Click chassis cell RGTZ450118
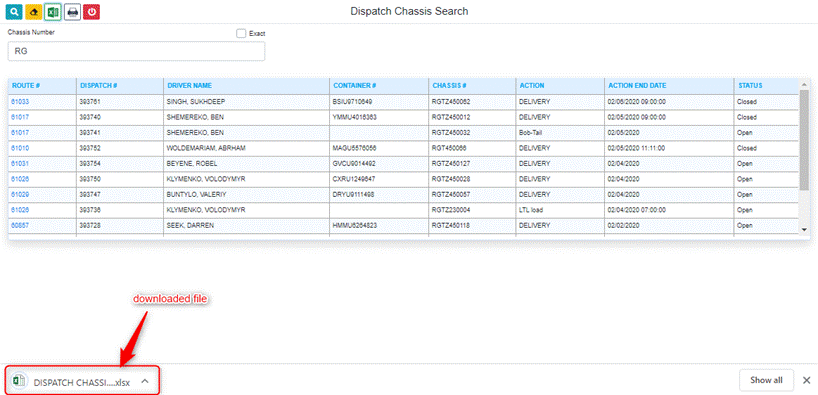This screenshot has width=818, height=395. tap(472, 225)
